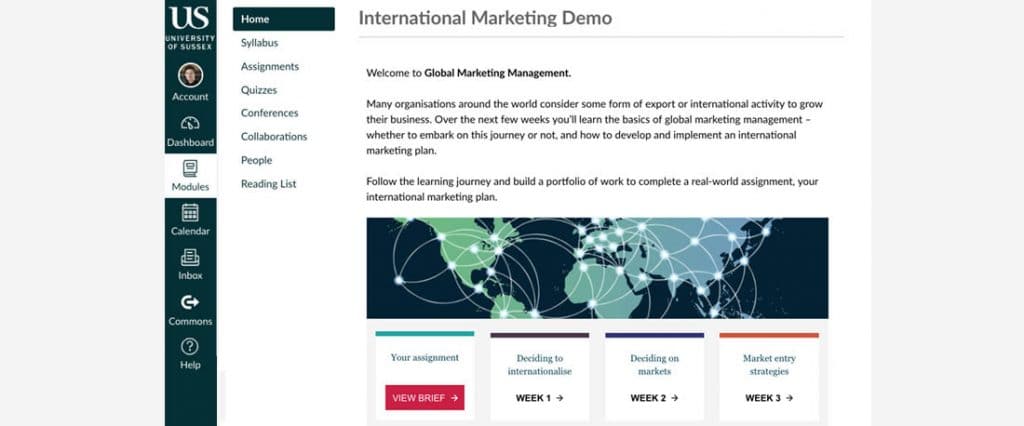Open the Account profile avatar
Image resolution: width=1024 pixels, height=426 pixels.
coord(190,76)
